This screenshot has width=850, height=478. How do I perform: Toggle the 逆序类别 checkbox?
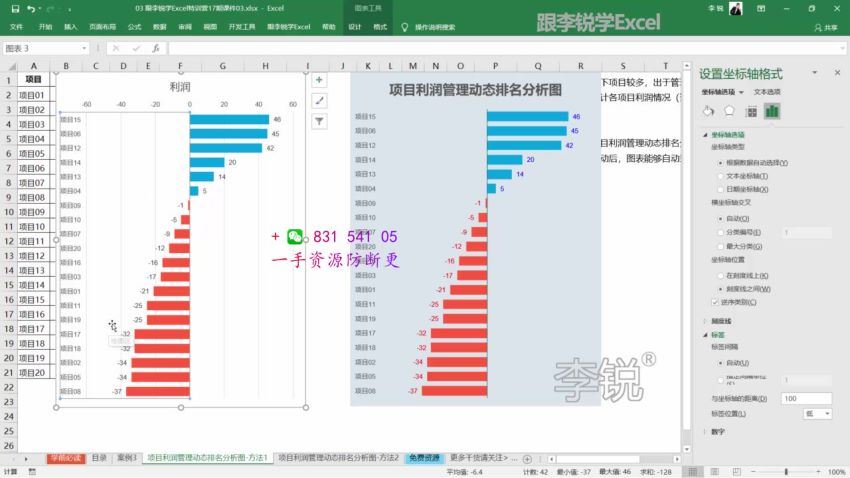(714, 302)
